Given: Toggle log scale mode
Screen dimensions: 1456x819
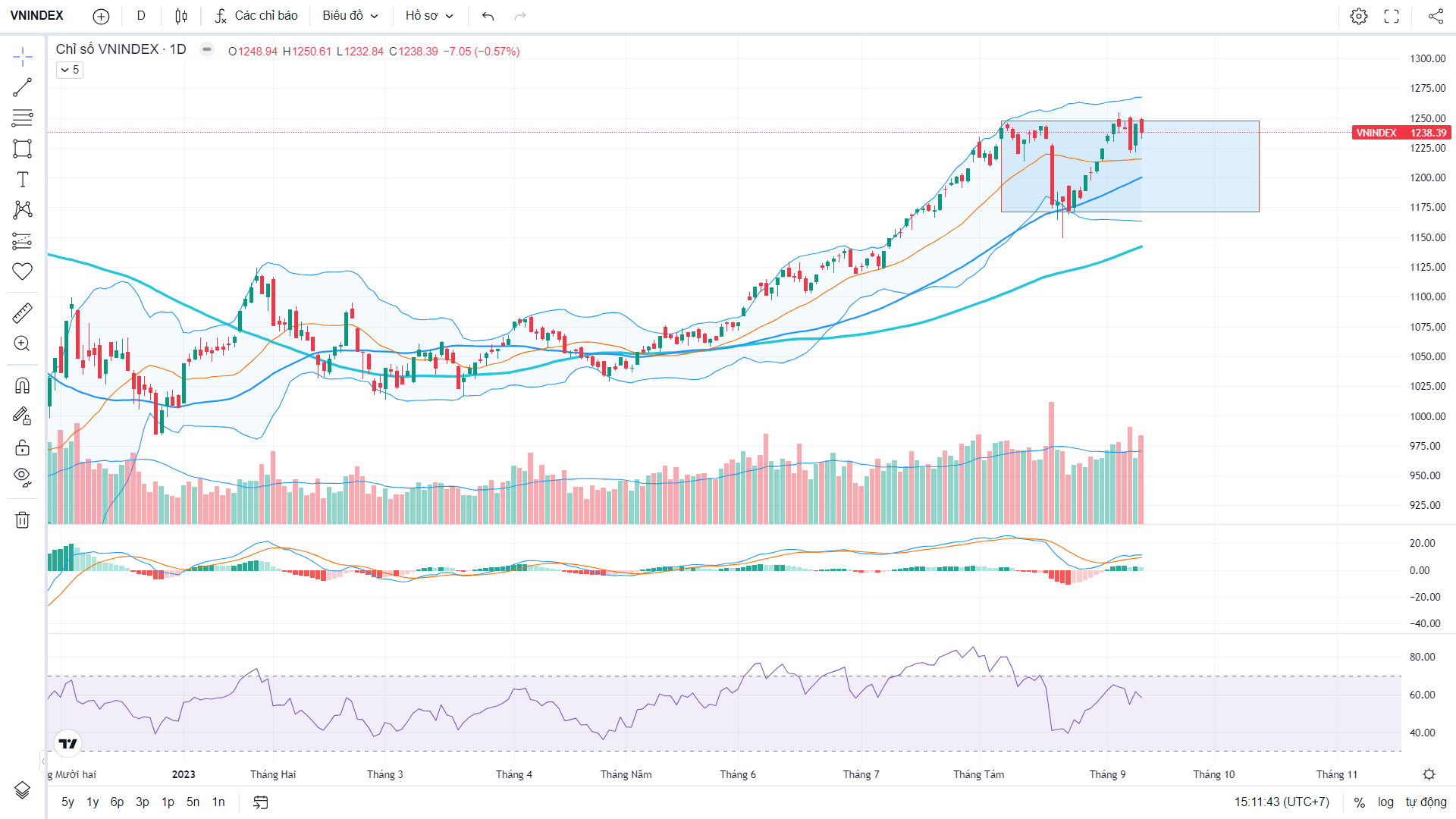Looking at the screenshot, I should point(1385,802).
